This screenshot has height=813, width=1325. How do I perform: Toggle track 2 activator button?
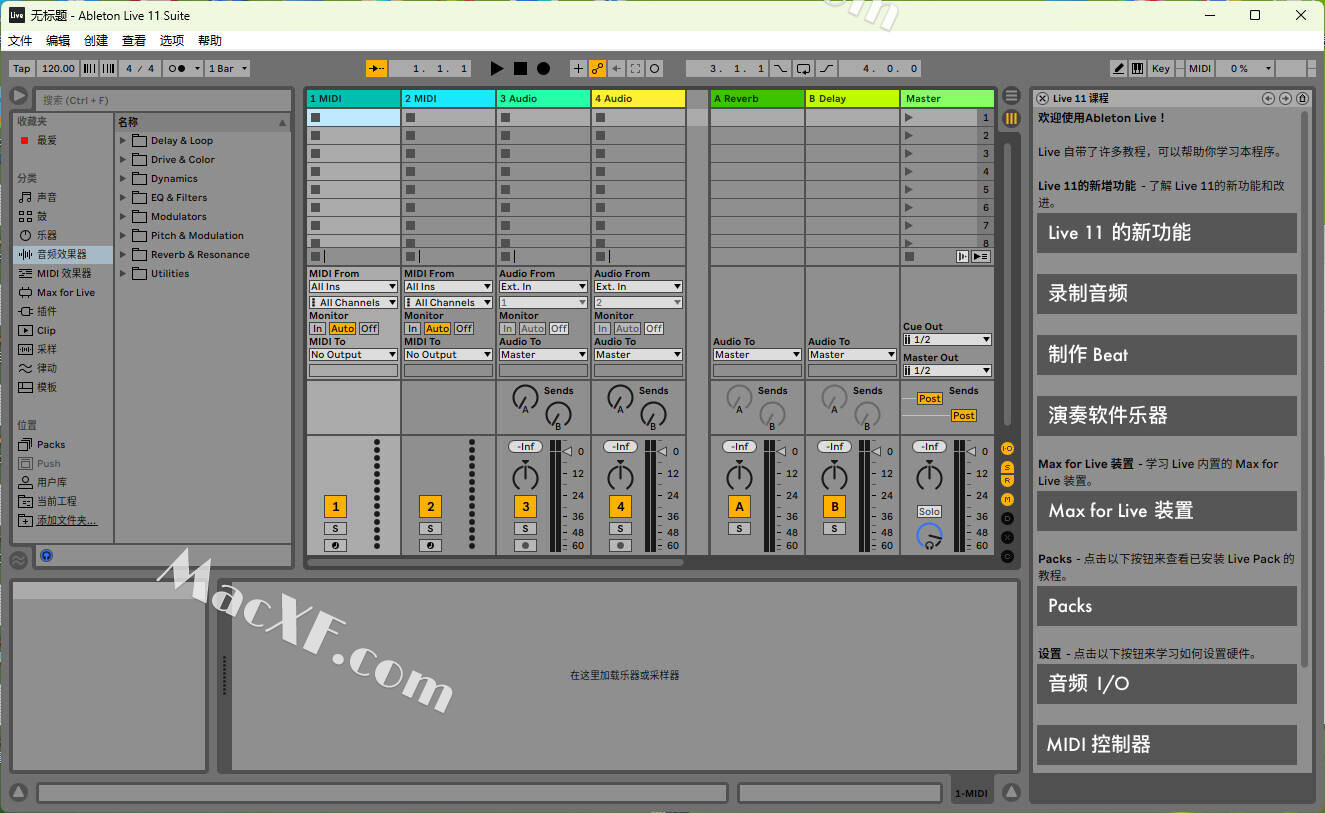click(x=430, y=506)
